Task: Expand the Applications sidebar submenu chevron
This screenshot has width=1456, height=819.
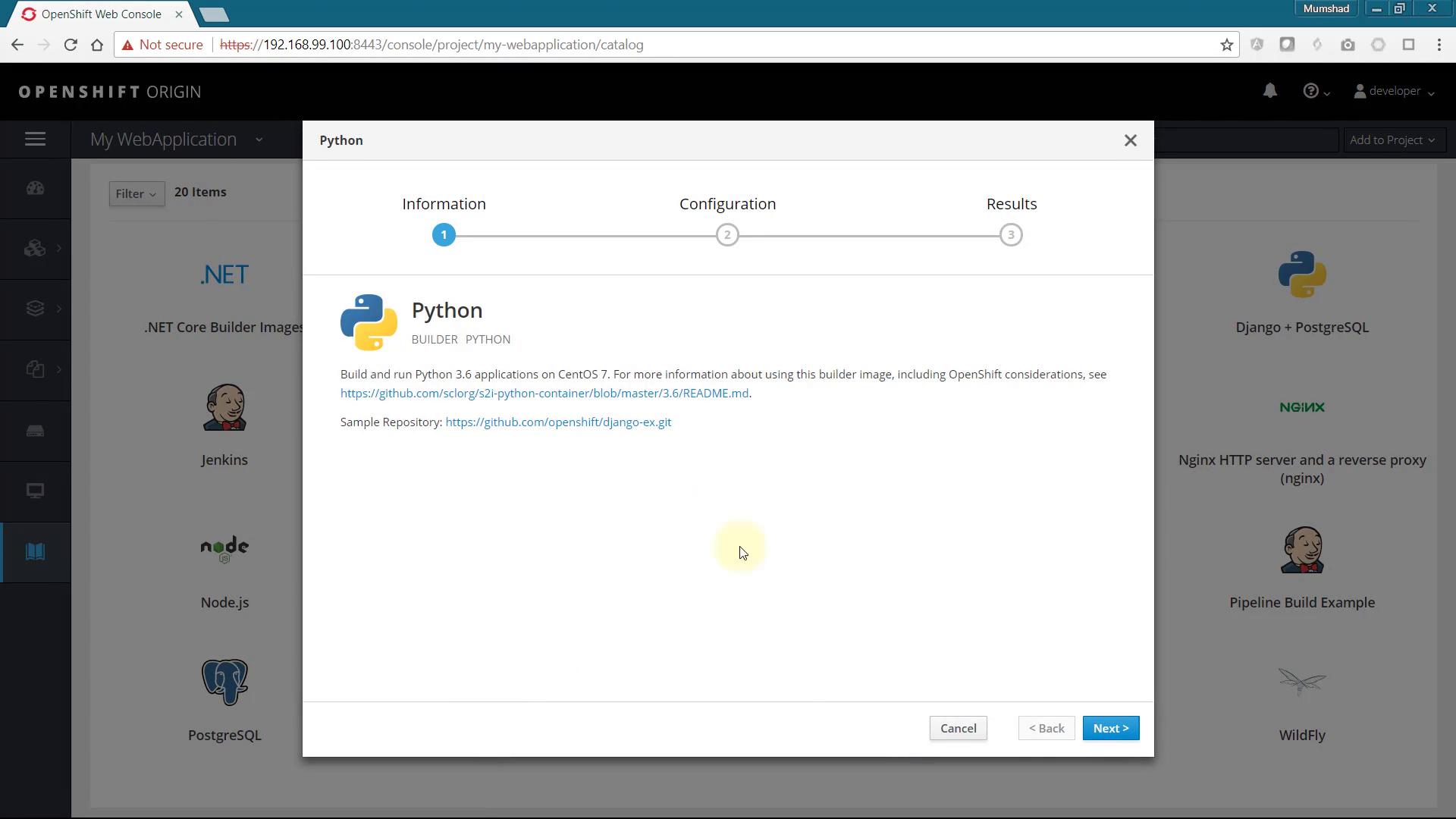Action: click(x=59, y=248)
